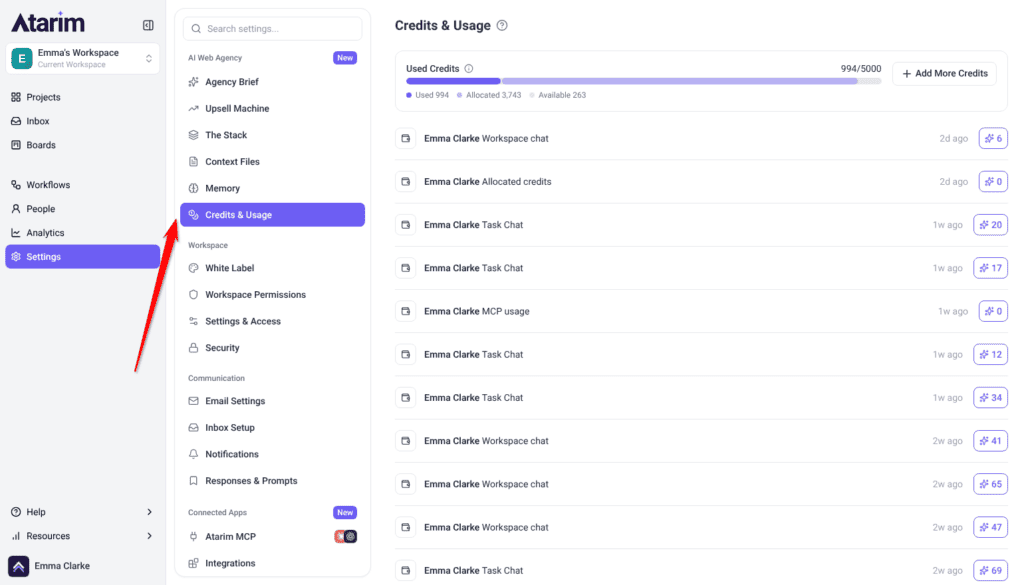Open Responses & Prompts settings

click(x=251, y=481)
